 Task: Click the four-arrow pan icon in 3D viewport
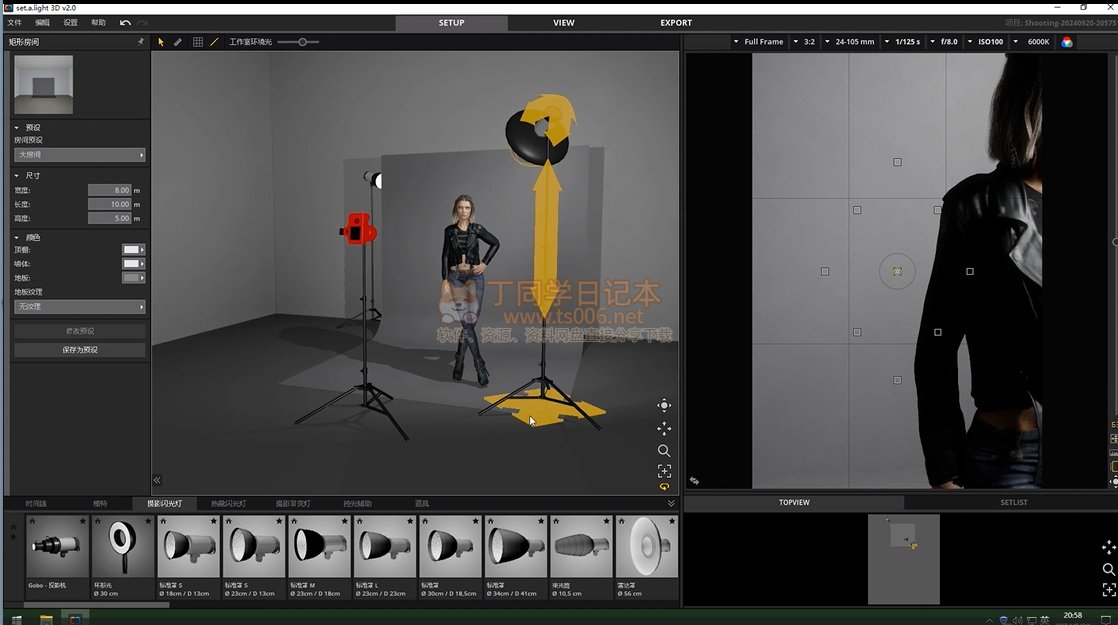(664, 428)
